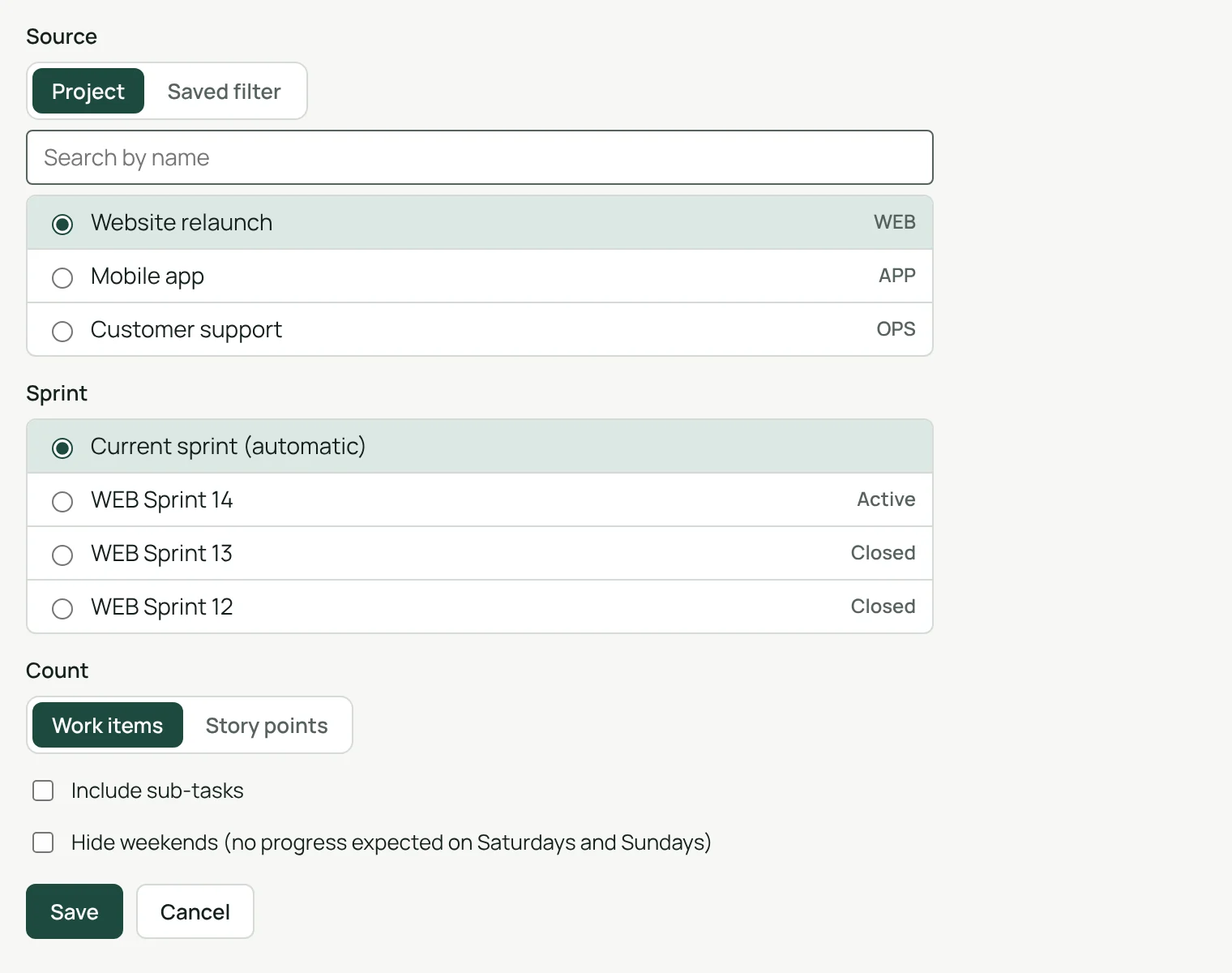Enable the Include sub-tasks checkbox
This screenshot has width=1232, height=973.
tap(43, 791)
